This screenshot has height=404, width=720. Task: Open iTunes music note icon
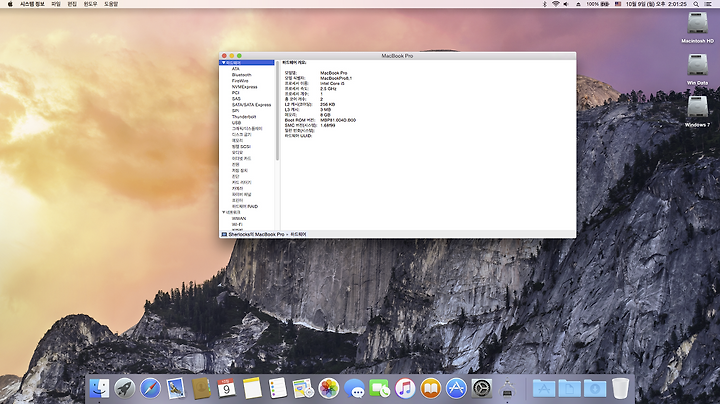tap(405, 388)
